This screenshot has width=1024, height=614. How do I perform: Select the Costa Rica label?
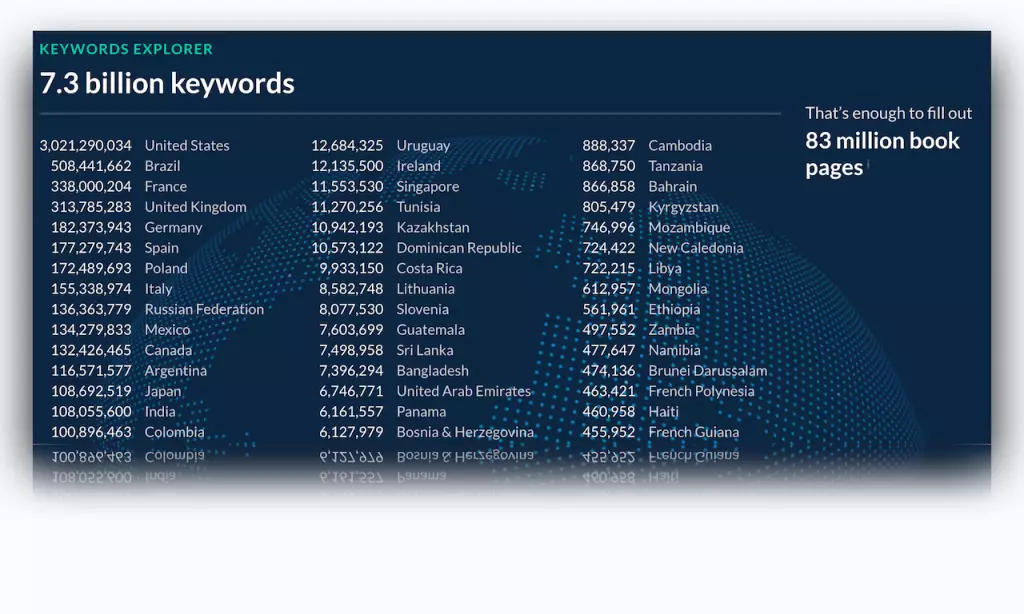(x=429, y=268)
